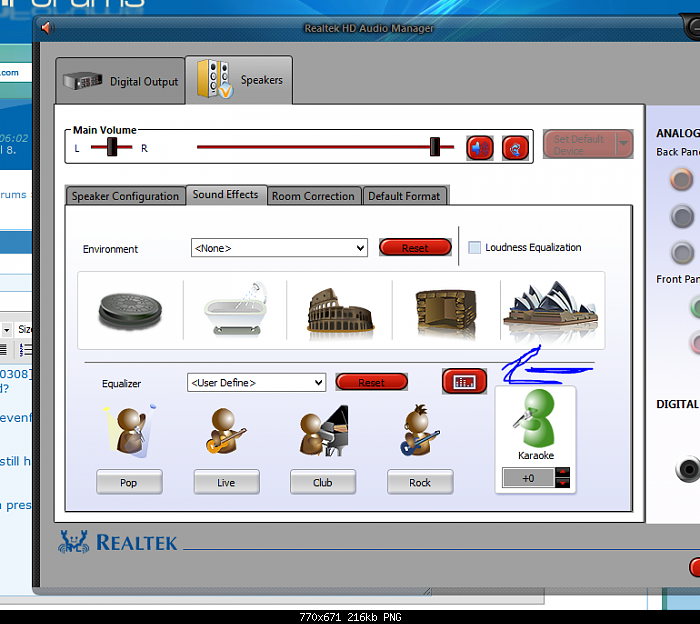Choose the Stone Room environment

(446, 313)
